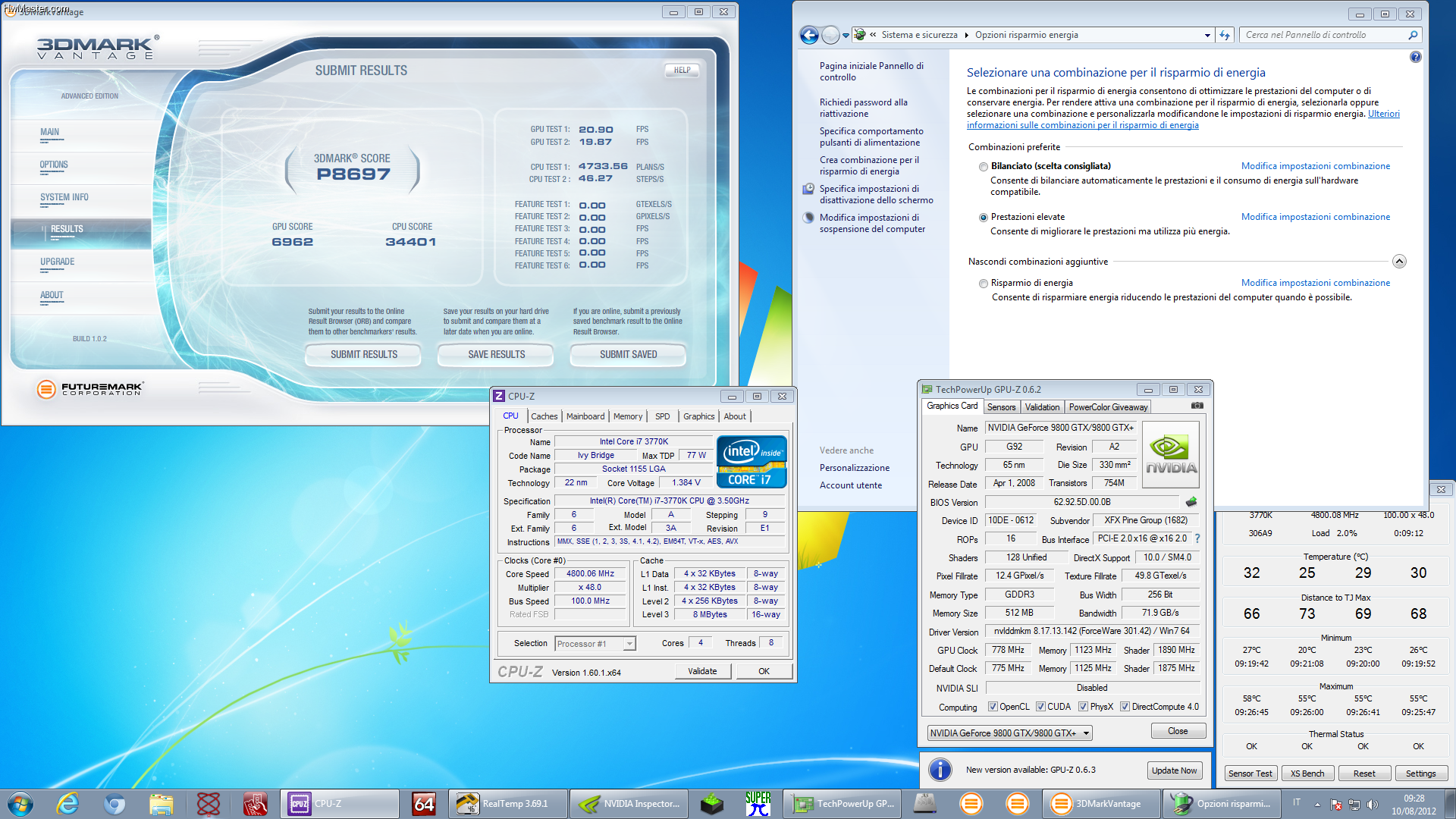Image resolution: width=1456 pixels, height=819 pixels.
Task: Collapse the Nascondi combinazioni aggiuntive section
Action: [1399, 261]
